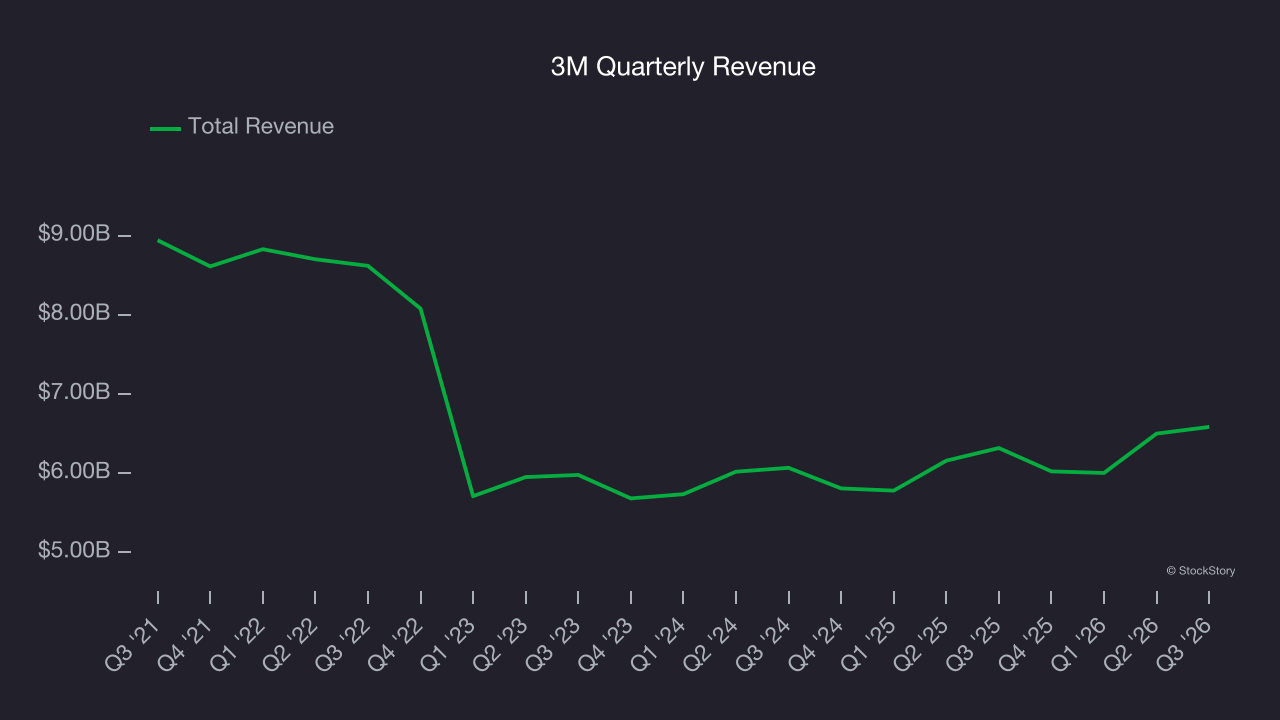Click the Q1 '23 low point on the revenue line

[473, 496]
